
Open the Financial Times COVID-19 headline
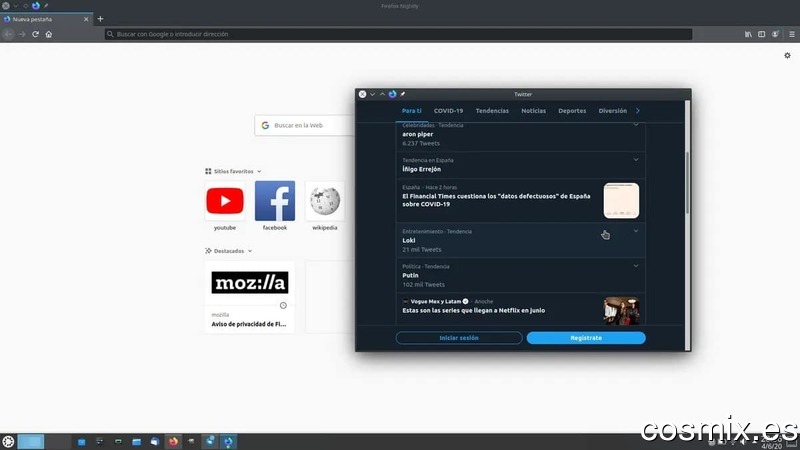tap(496, 200)
